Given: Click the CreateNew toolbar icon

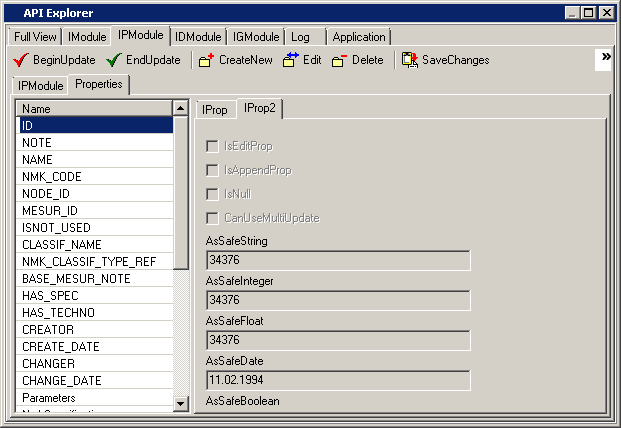Looking at the screenshot, I should (206, 60).
